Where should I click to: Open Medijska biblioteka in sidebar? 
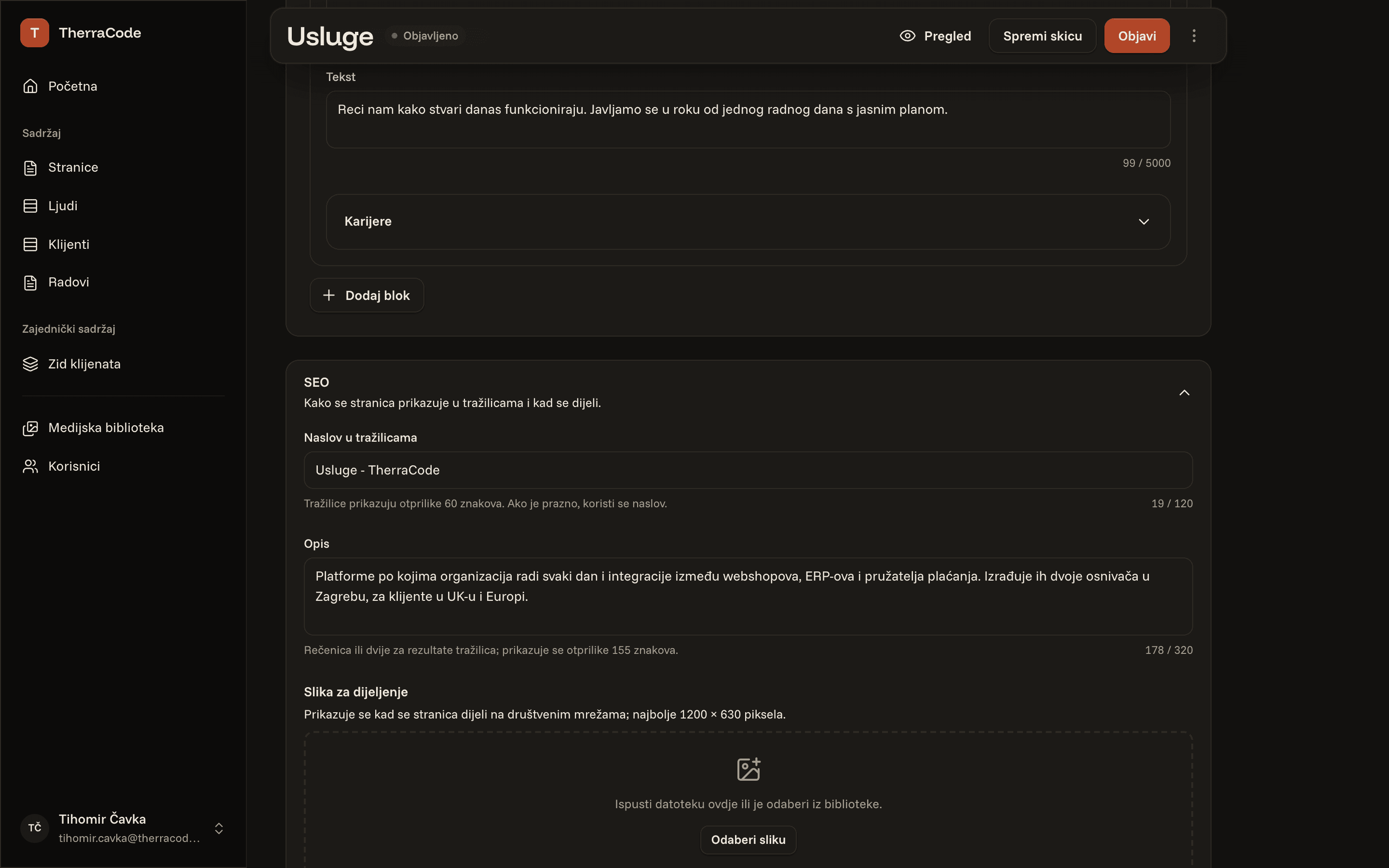coord(123,428)
